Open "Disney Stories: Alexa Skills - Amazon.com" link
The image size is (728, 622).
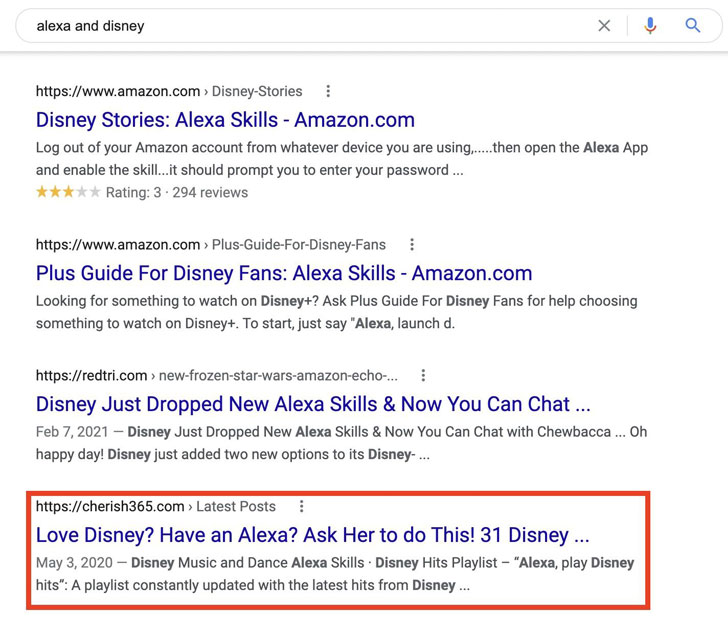[x=225, y=120]
